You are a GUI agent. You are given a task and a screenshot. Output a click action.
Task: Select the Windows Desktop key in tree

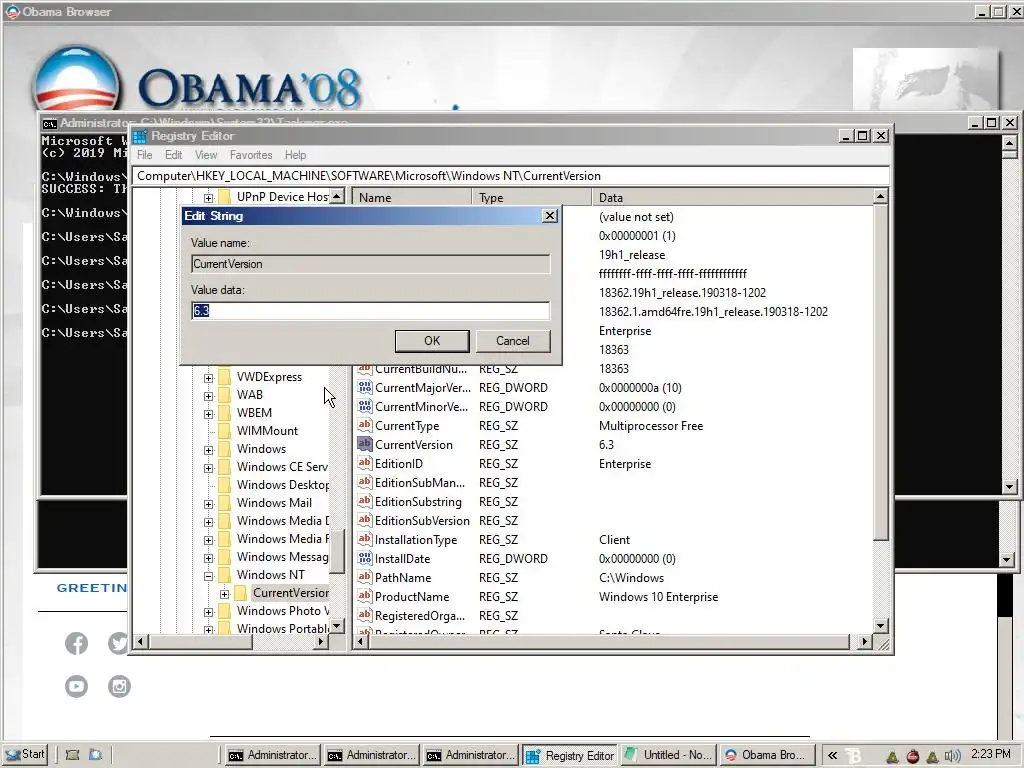[x=283, y=485]
